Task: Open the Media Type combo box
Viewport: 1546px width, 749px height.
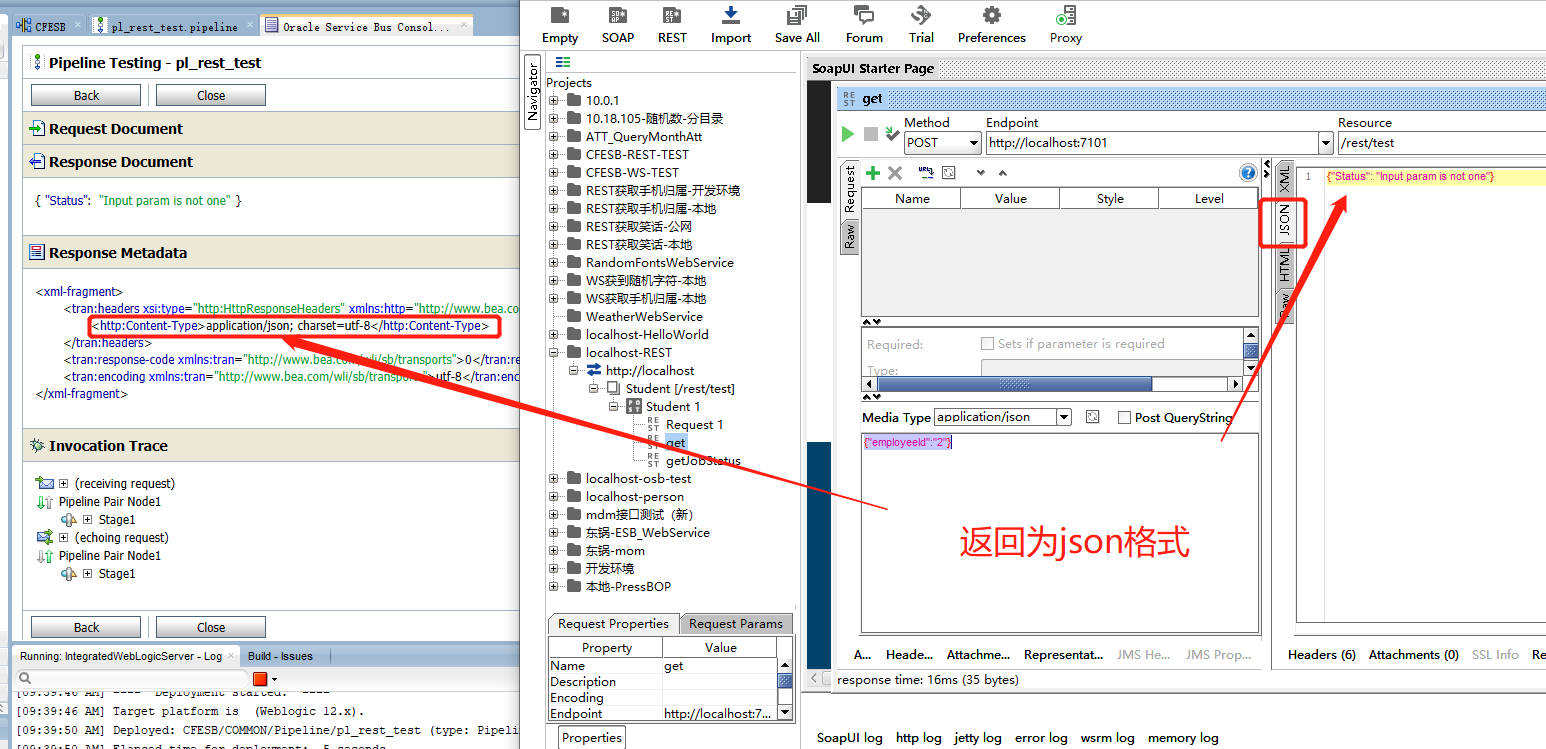Action: click(1003, 417)
